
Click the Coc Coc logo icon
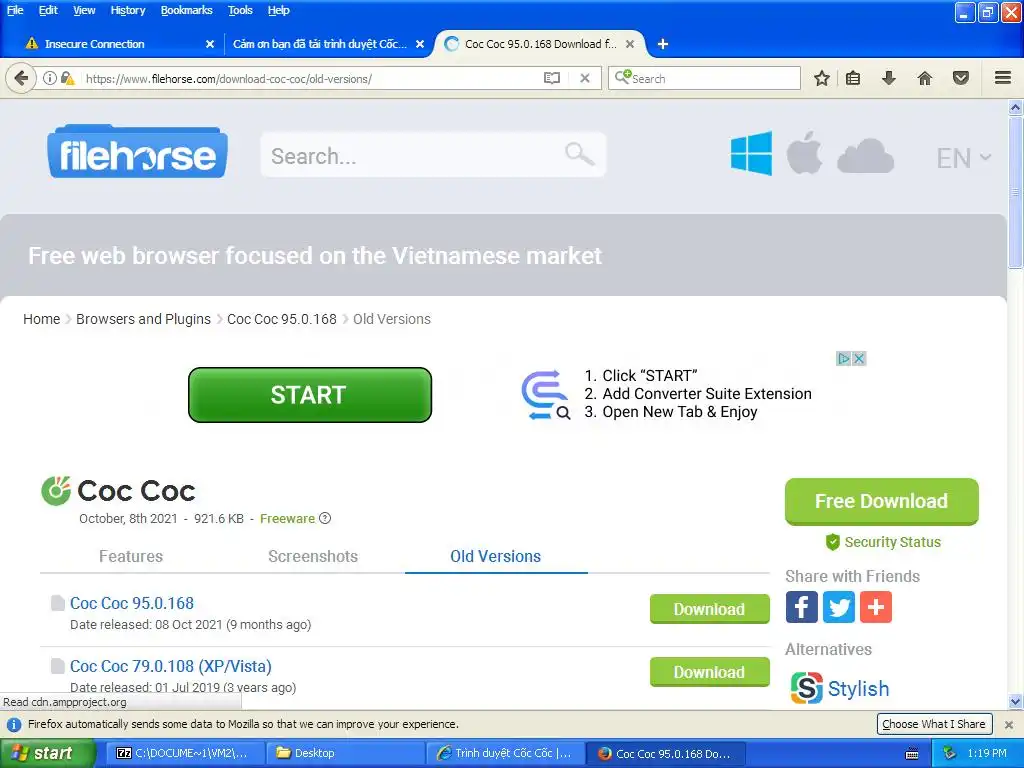pyautogui.click(x=56, y=491)
